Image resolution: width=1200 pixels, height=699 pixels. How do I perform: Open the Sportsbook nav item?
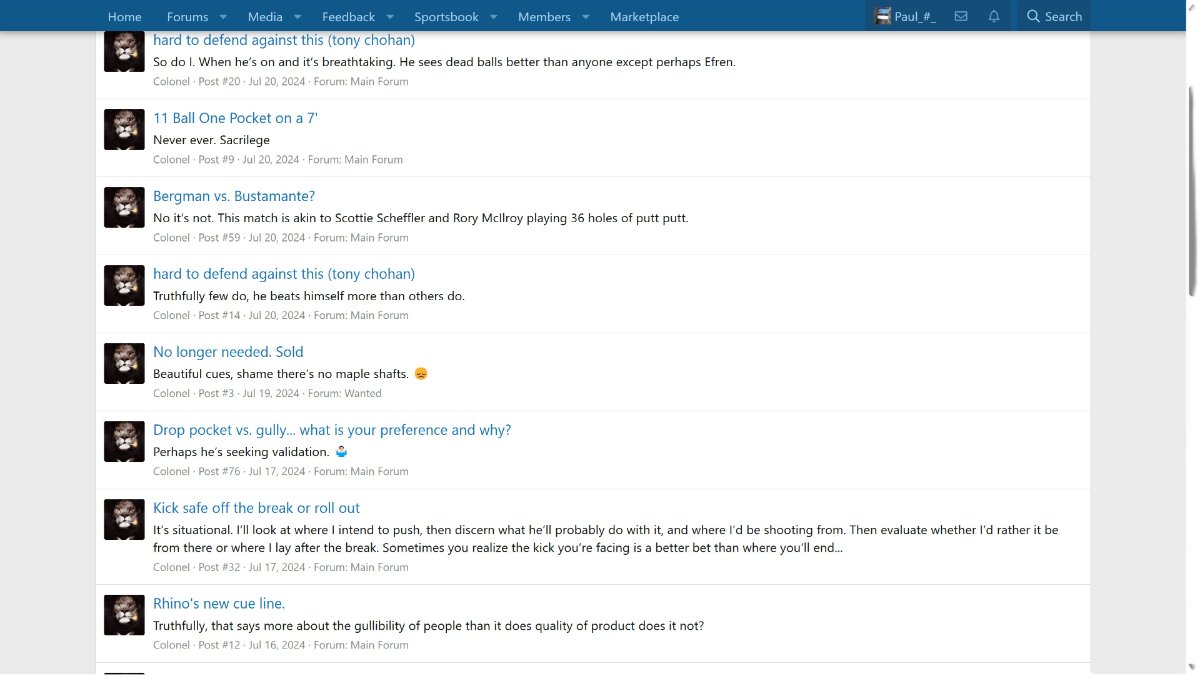tap(446, 17)
